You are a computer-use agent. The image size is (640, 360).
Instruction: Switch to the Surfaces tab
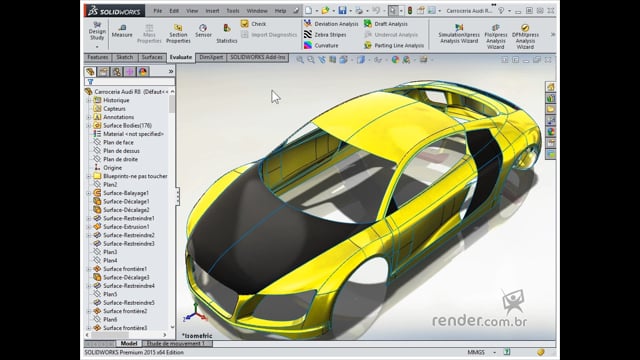click(x=152, y=58)
